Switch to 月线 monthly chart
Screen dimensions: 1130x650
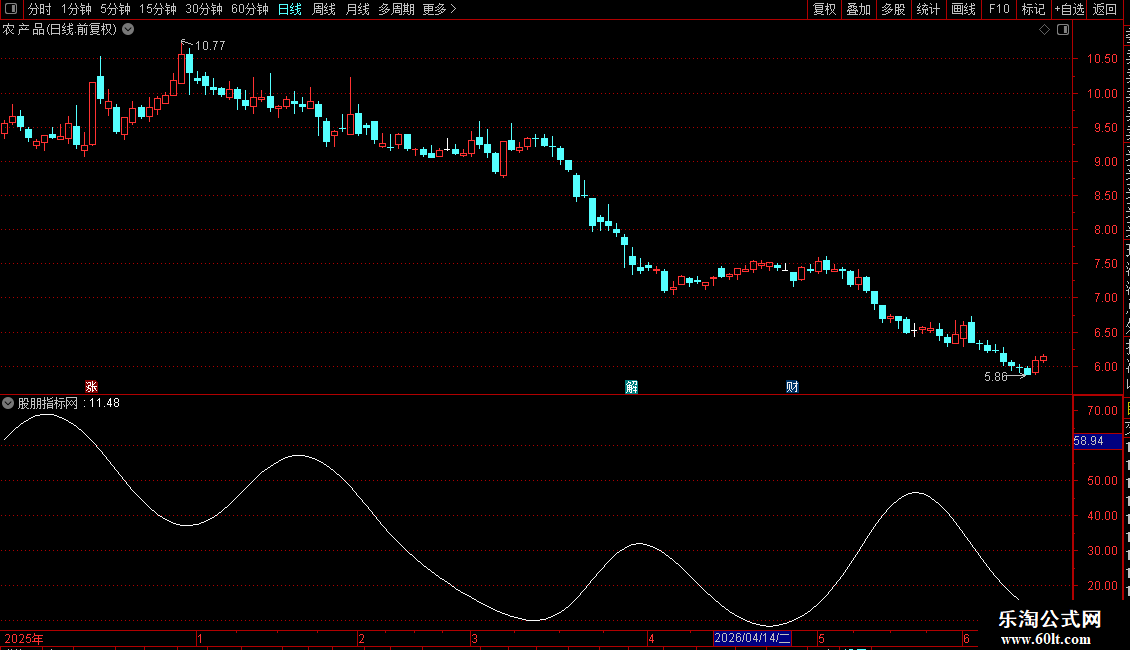(357, 9)
